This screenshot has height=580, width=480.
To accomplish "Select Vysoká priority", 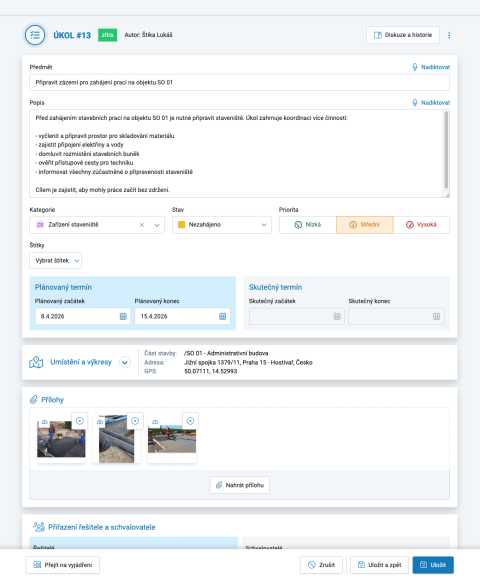I will tap(422, 225).
